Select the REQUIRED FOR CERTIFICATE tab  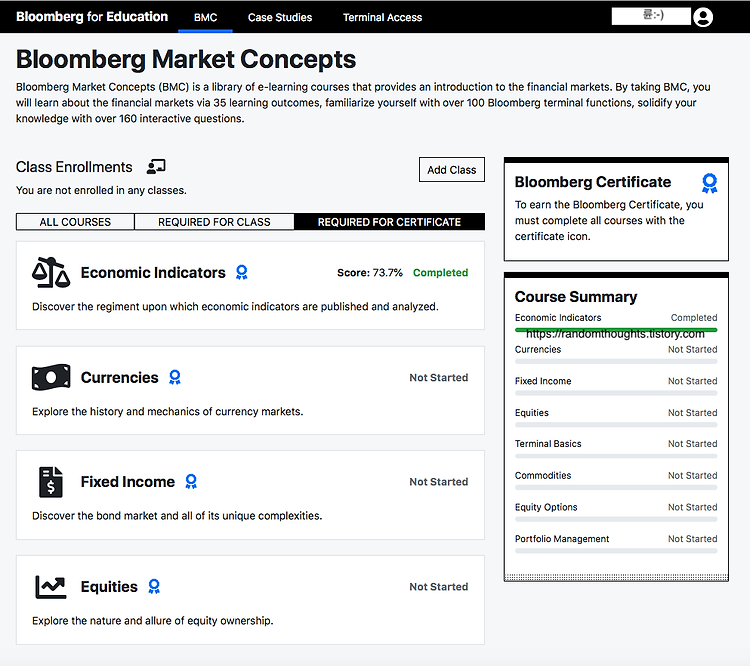(389, 222)
